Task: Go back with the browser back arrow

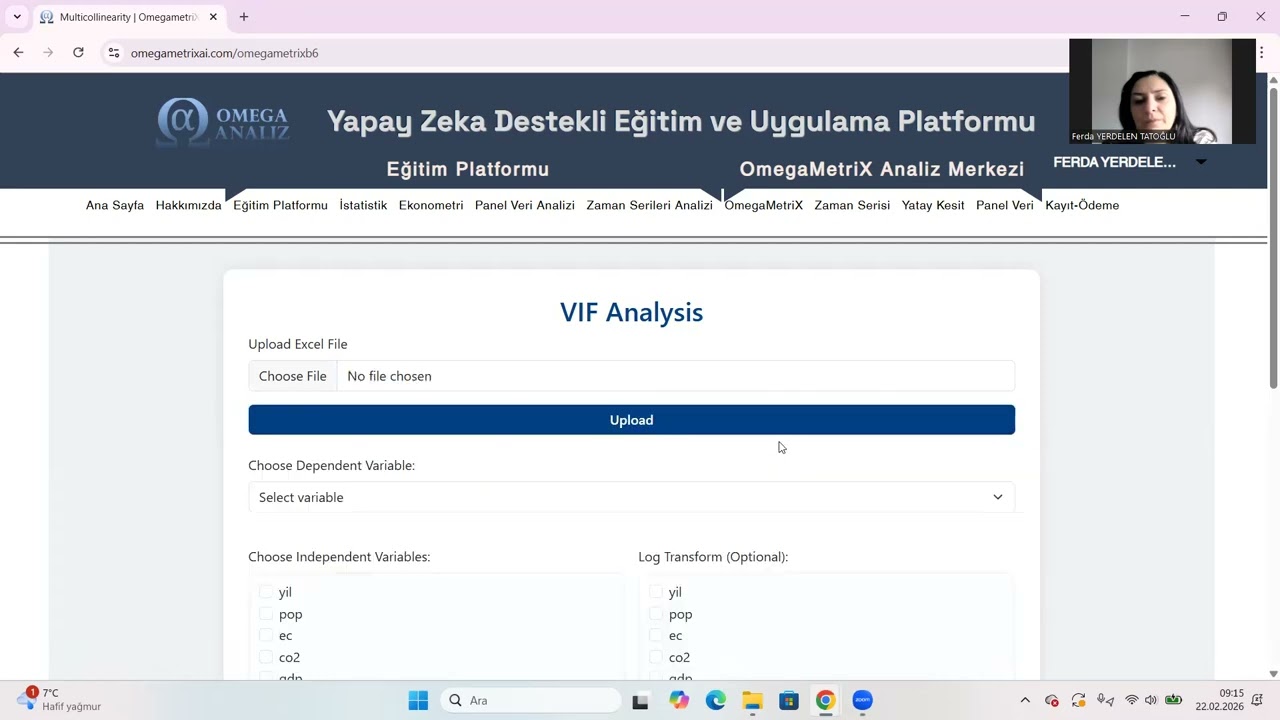Action: 18,52
